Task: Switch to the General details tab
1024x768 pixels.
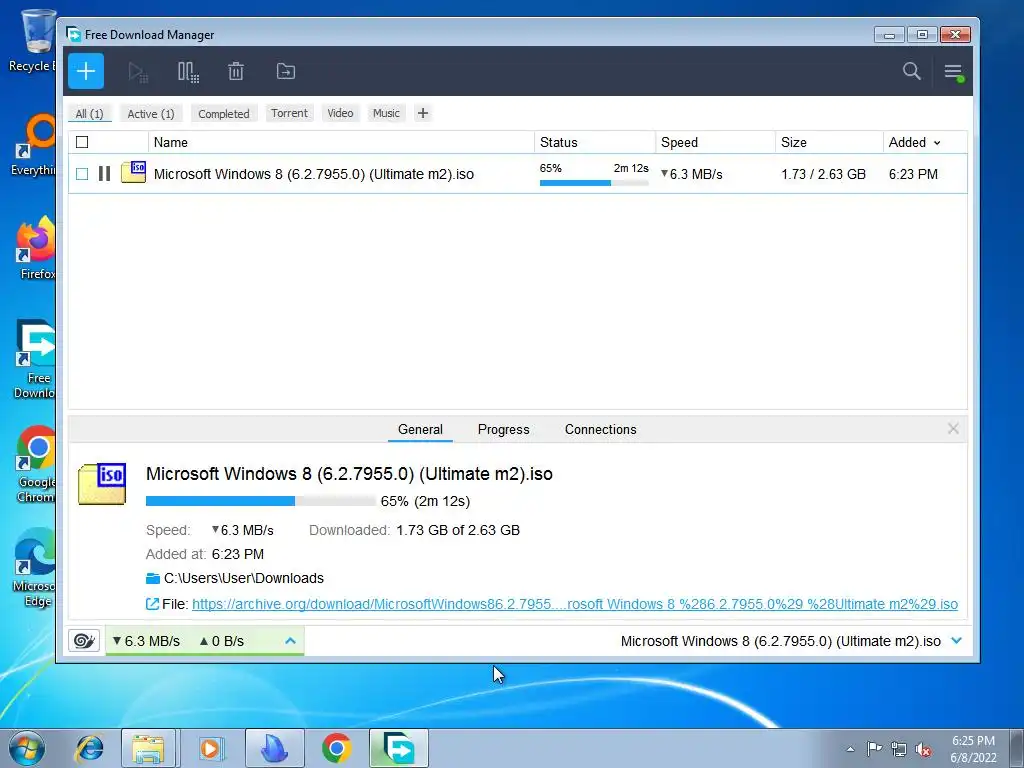Action: tap(420, 430)
